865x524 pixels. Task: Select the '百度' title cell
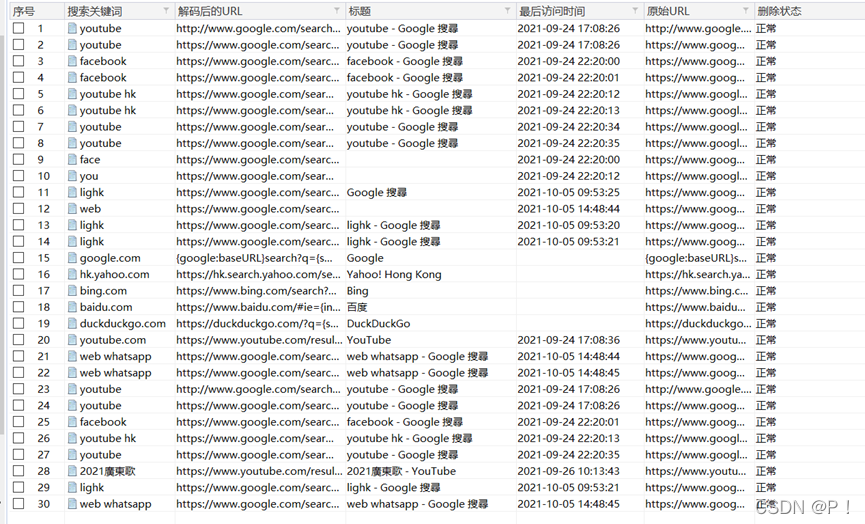click(x=357, y=307)
